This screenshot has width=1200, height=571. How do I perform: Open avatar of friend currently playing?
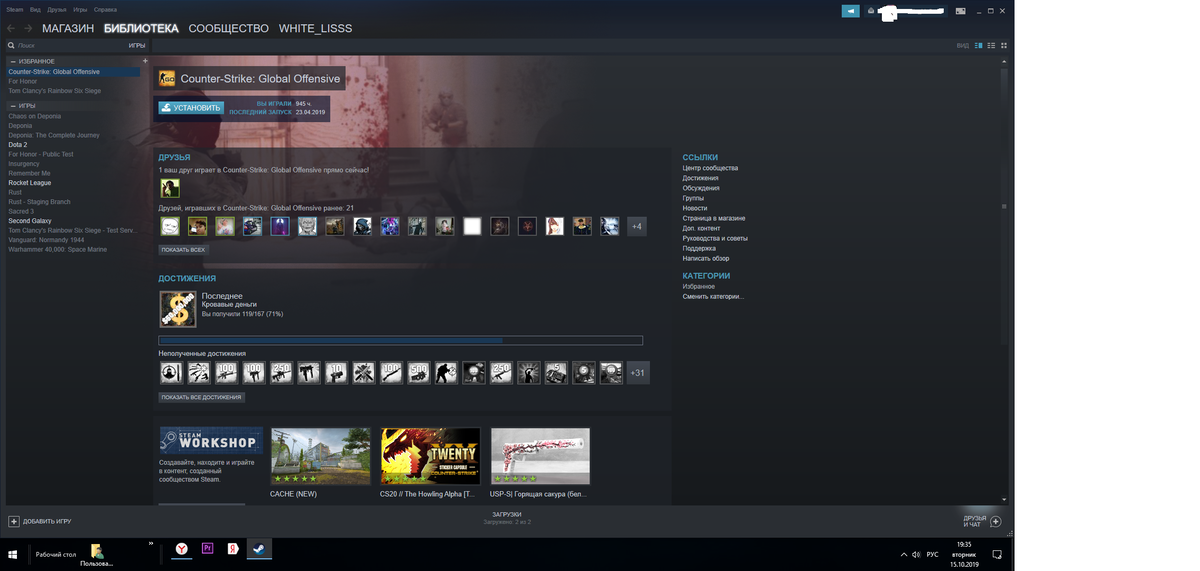point(170,188)
